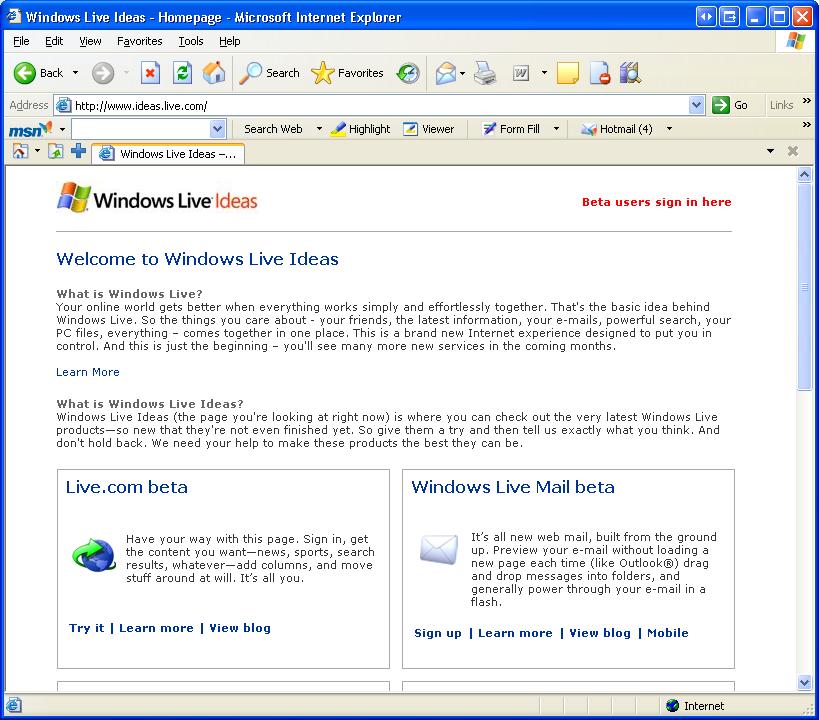Viewport: 819px width, 720px height.
Task: Click the Windows Live Mail envelope image
Action: (439, 550)
